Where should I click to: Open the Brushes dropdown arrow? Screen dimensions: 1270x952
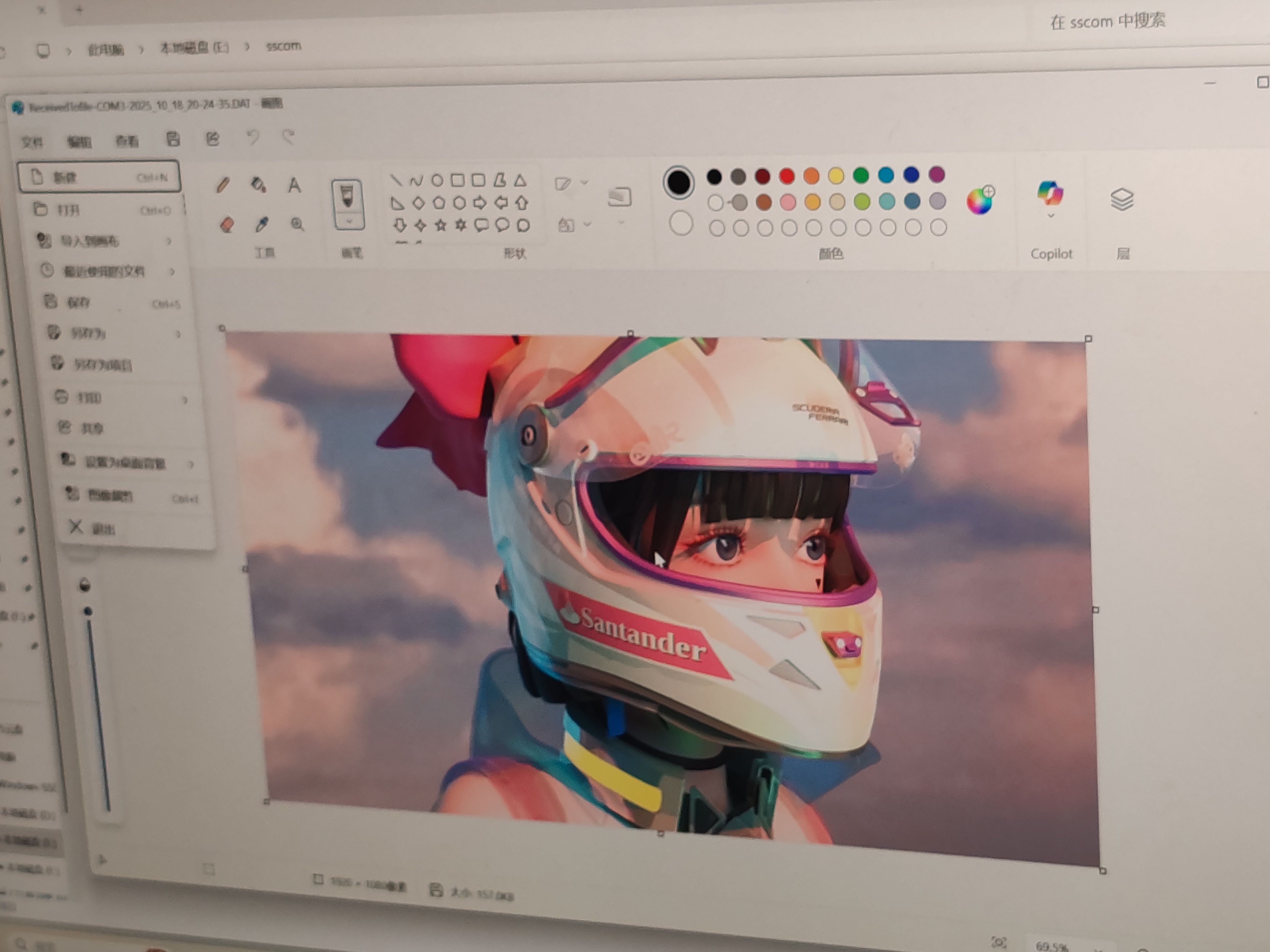pos(349,221)
